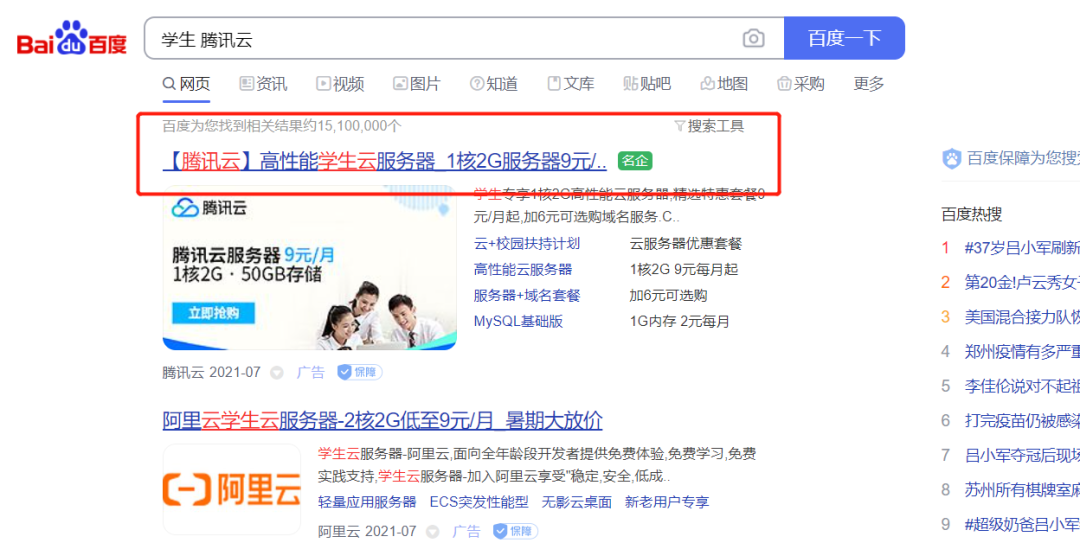
Task: Open the 腾讯云服务器 9元/月 ad image
Action: click(x=309, y=268)
